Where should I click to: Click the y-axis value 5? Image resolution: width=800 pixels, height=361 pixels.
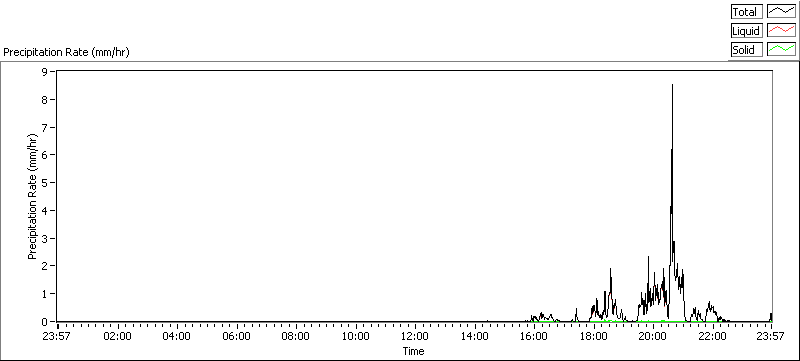point(44,183)
